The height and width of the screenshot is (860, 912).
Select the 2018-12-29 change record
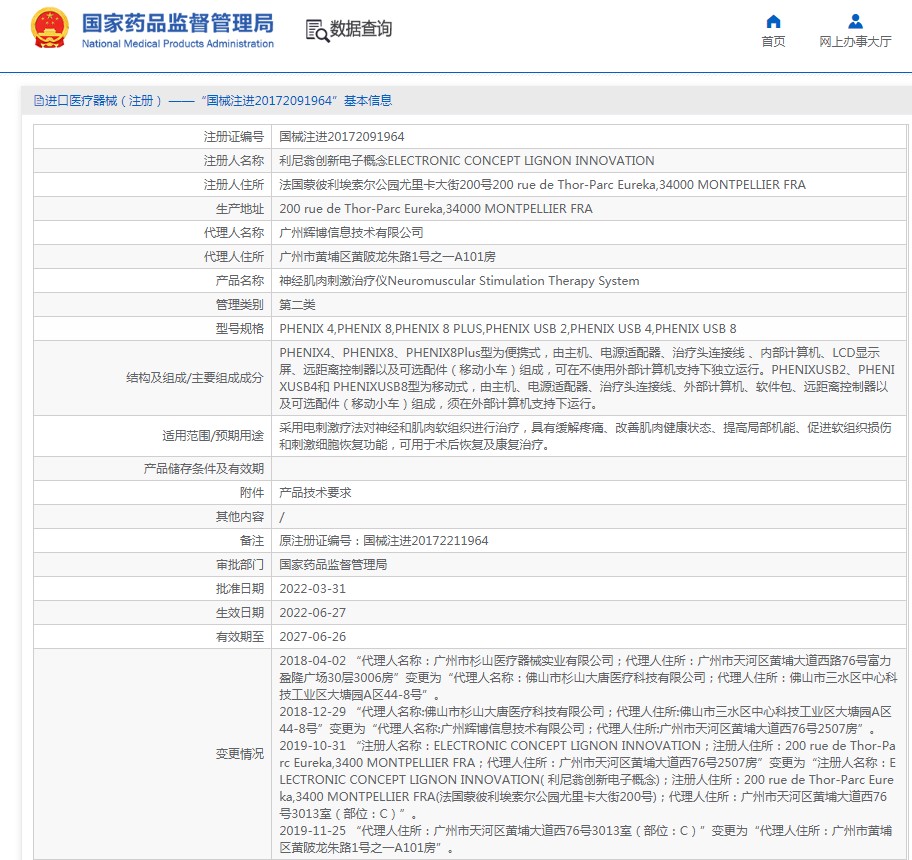(585, 720)
